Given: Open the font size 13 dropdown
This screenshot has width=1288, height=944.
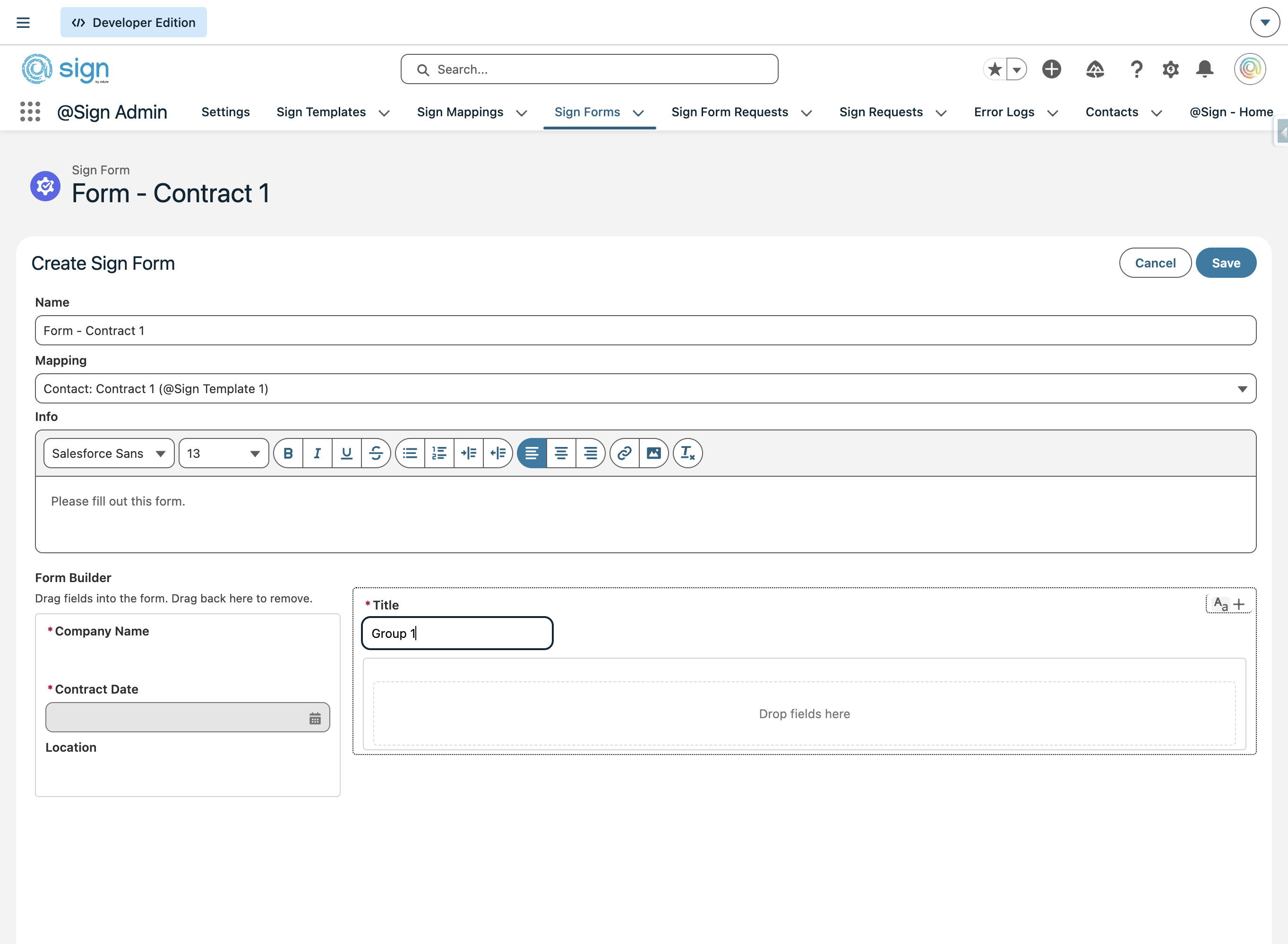Looking at the screenshot, I should pyautogui.click(x=223, y=453).
